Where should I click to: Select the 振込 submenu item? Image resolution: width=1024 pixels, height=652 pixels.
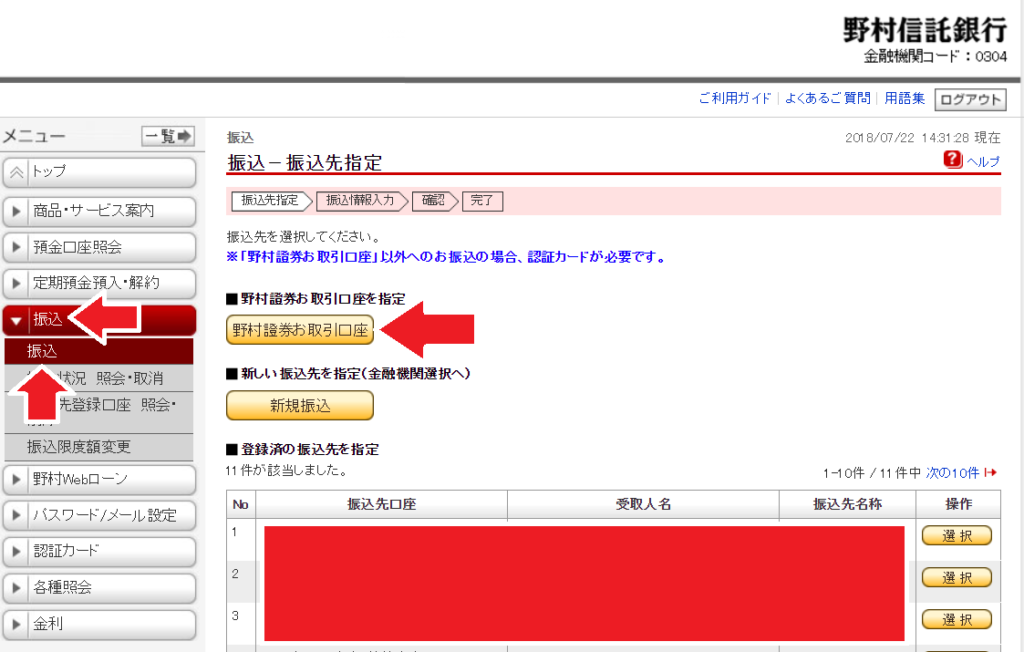99,351
